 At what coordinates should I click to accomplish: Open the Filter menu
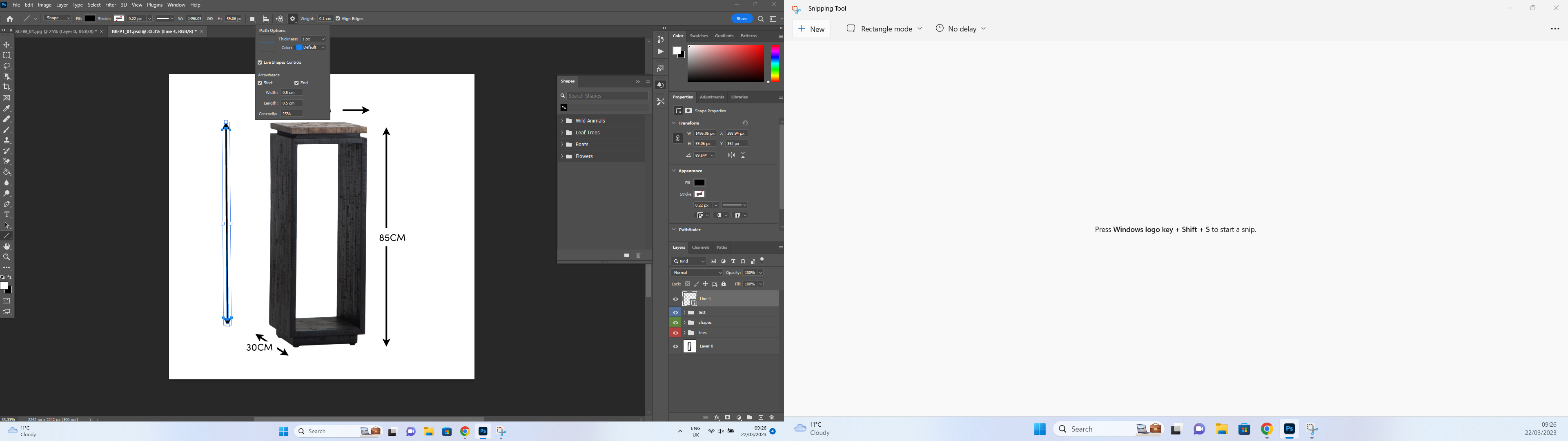[x=110, y=4]
